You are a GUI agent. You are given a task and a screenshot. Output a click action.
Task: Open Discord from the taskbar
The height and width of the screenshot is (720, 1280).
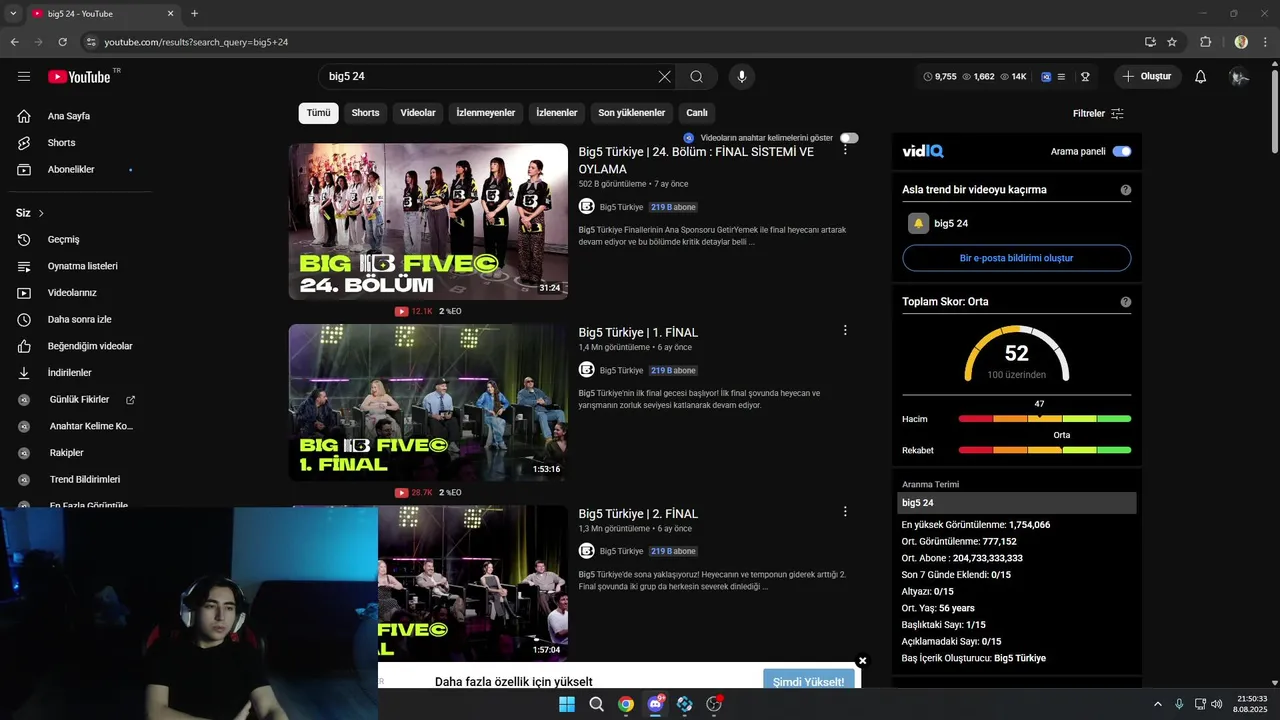(x=656, y=704)
